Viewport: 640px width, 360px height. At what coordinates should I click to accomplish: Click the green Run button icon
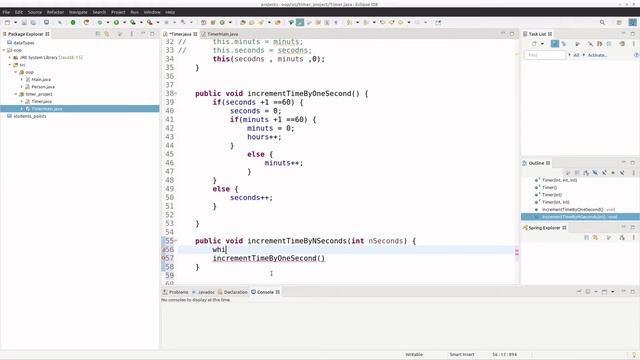pos(116,22)
